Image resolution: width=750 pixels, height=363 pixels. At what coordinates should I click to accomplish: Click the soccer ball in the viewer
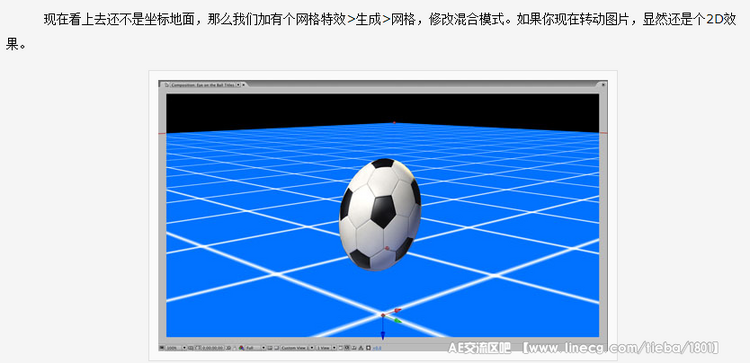[380, 214]
